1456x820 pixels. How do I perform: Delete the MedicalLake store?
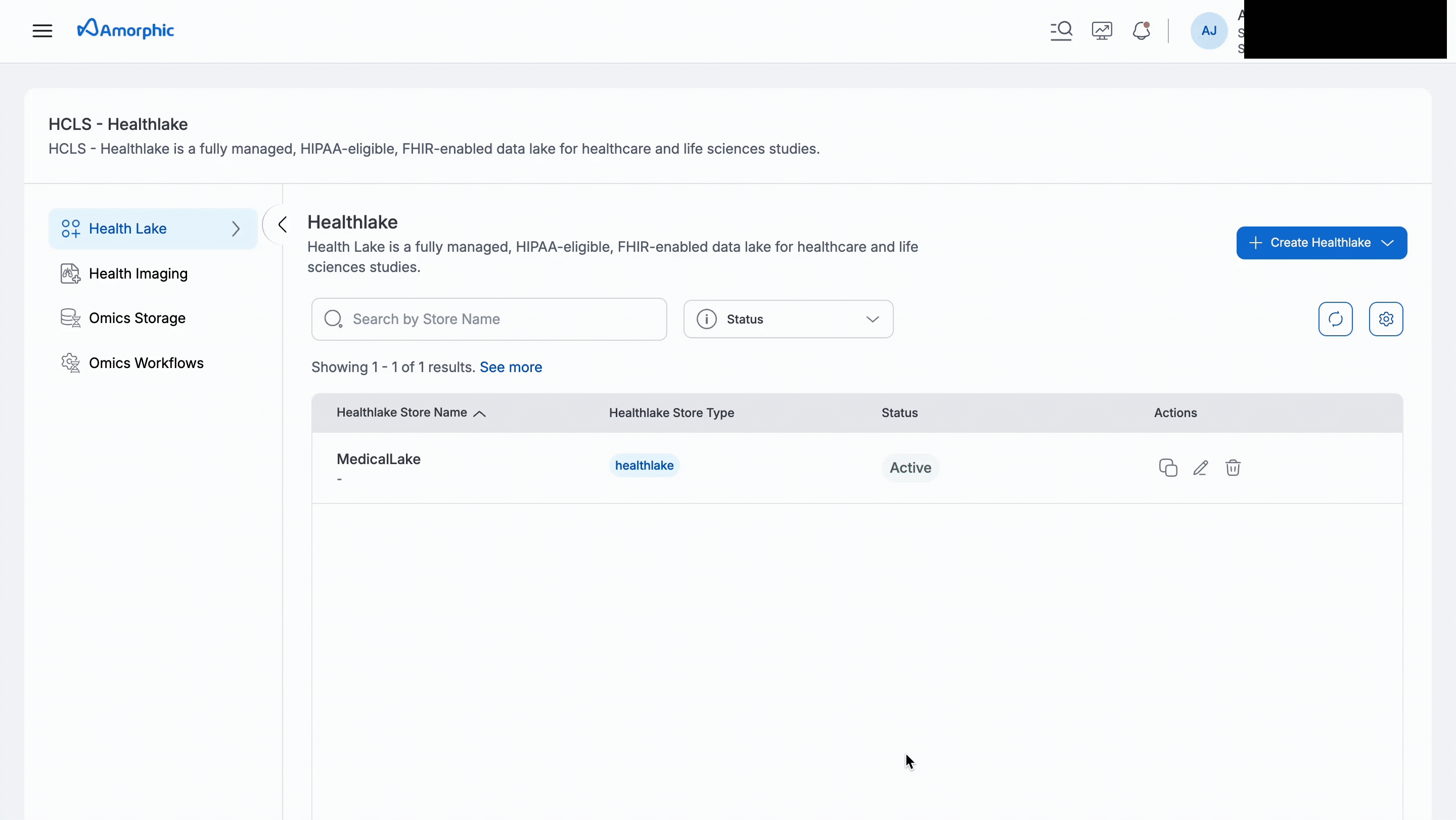1233,467
